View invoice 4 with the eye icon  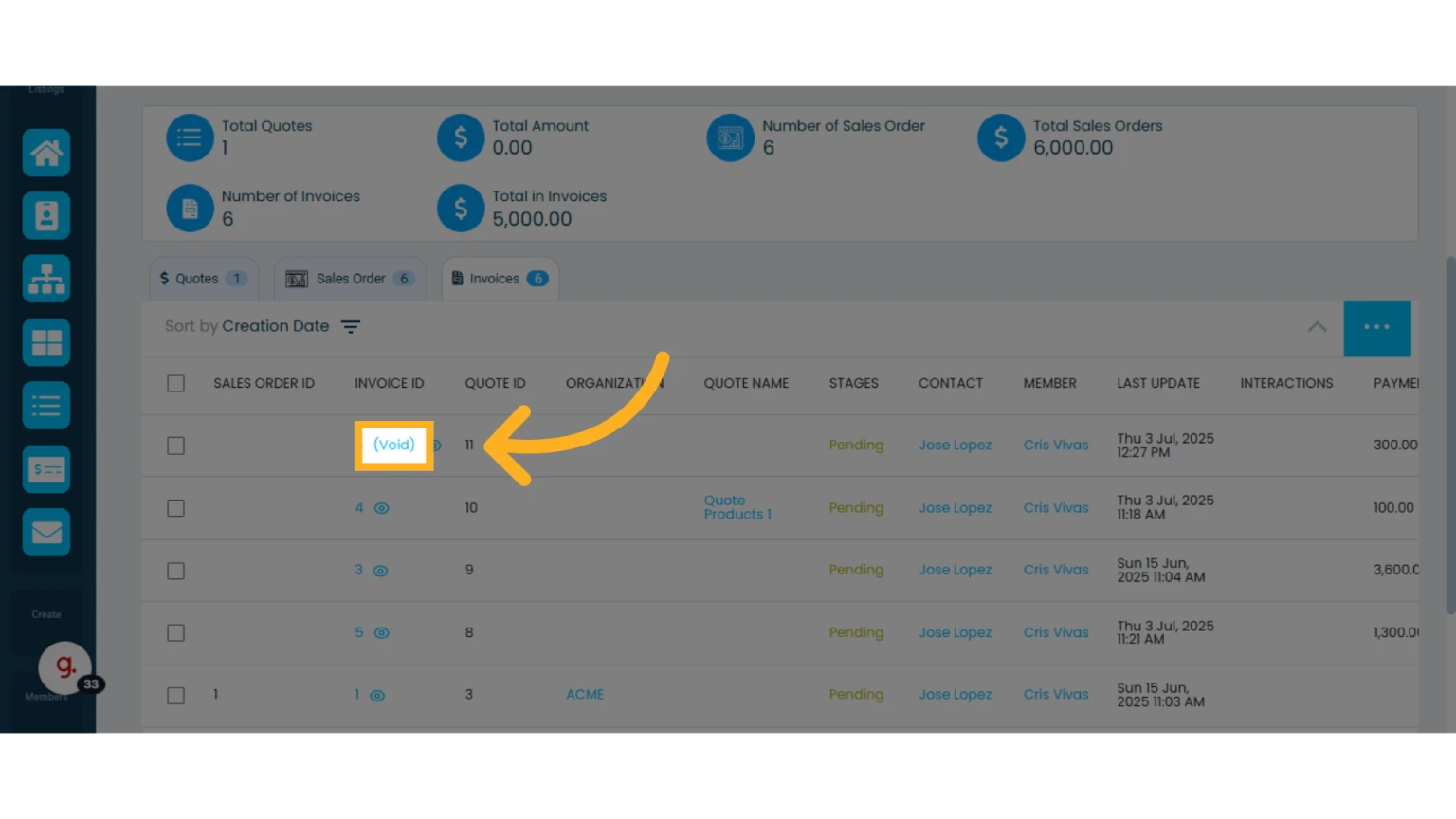(382, 508)
